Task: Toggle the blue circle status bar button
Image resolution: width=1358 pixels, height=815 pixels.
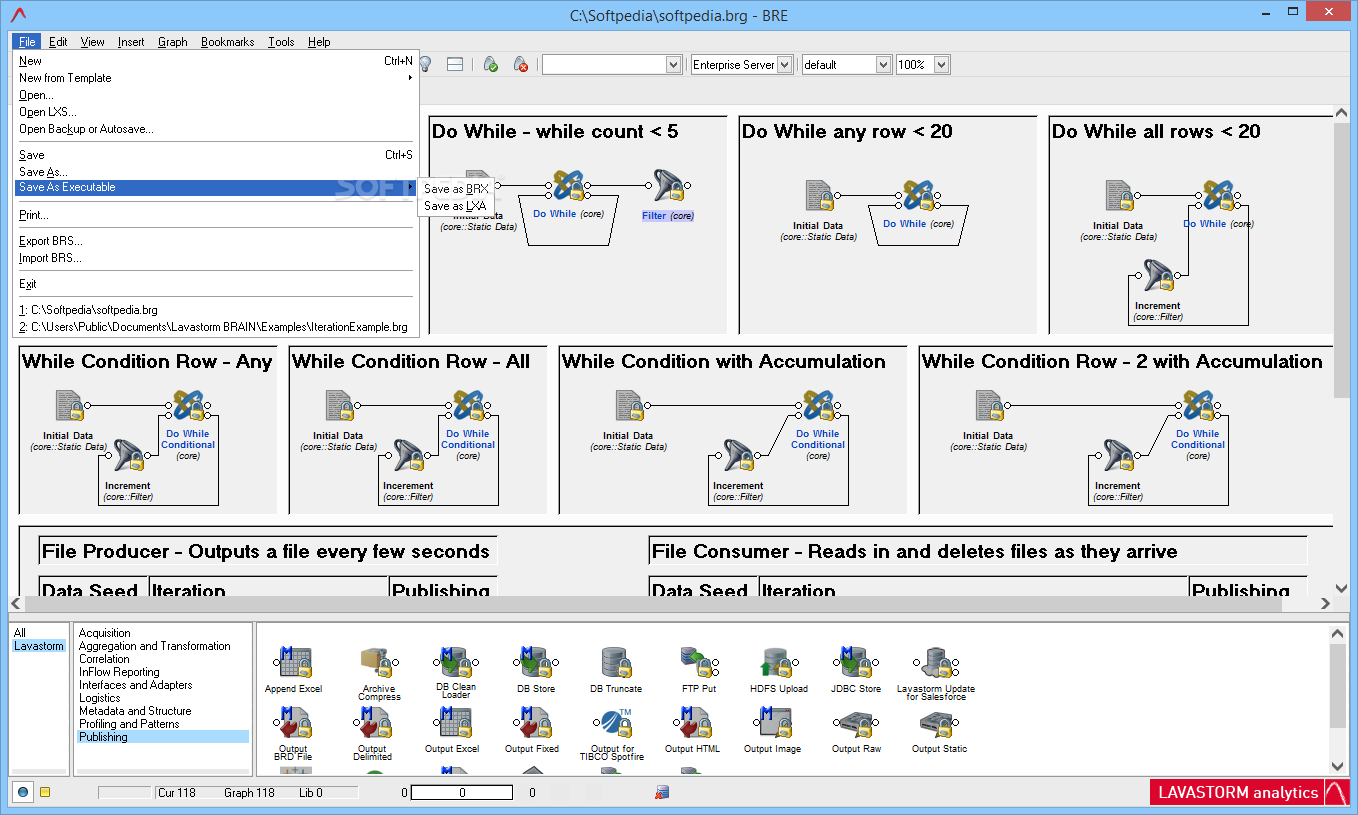Action: tap(24, 792)
